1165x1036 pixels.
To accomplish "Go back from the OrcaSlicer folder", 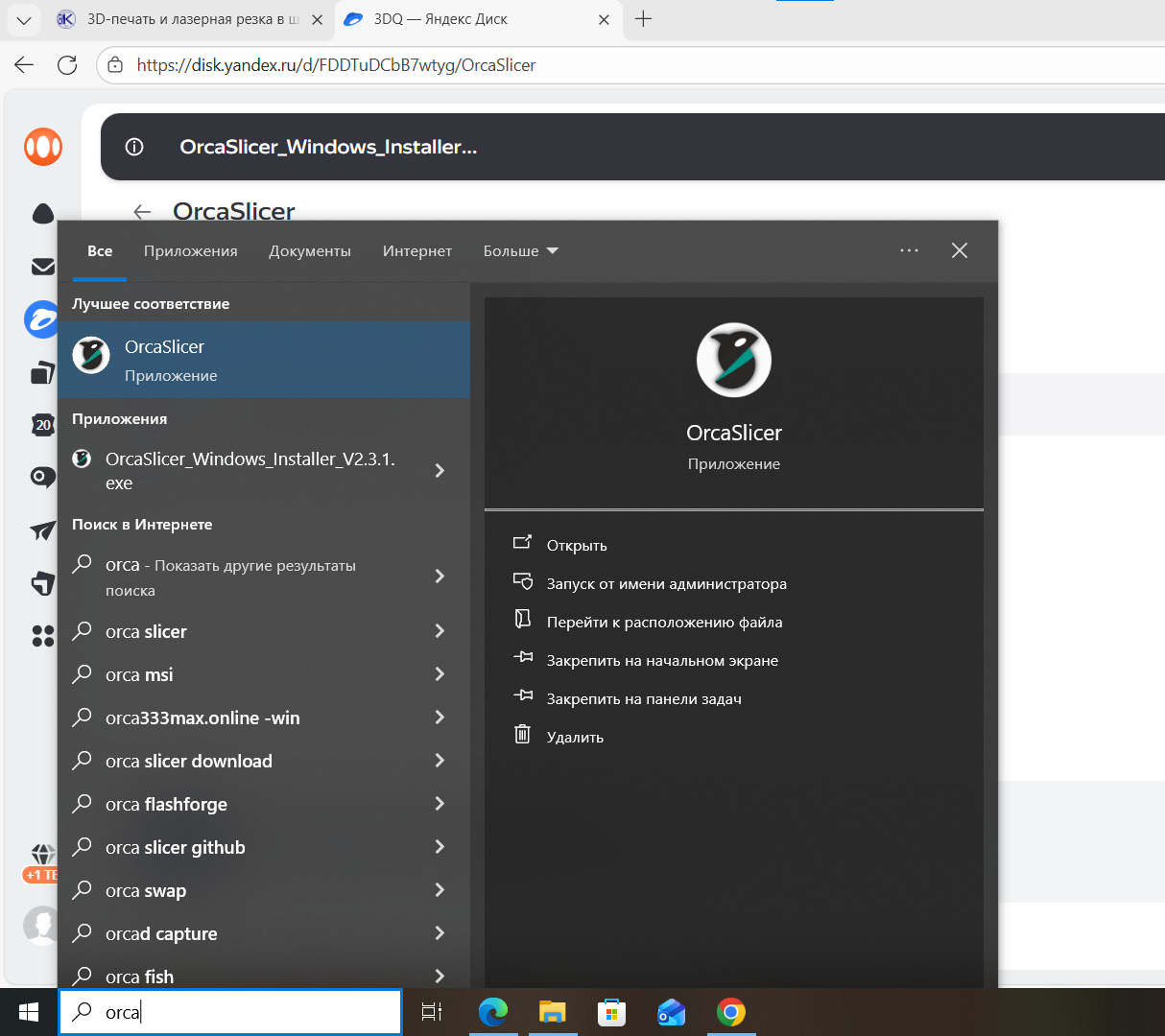I will (x=142, y=212).
